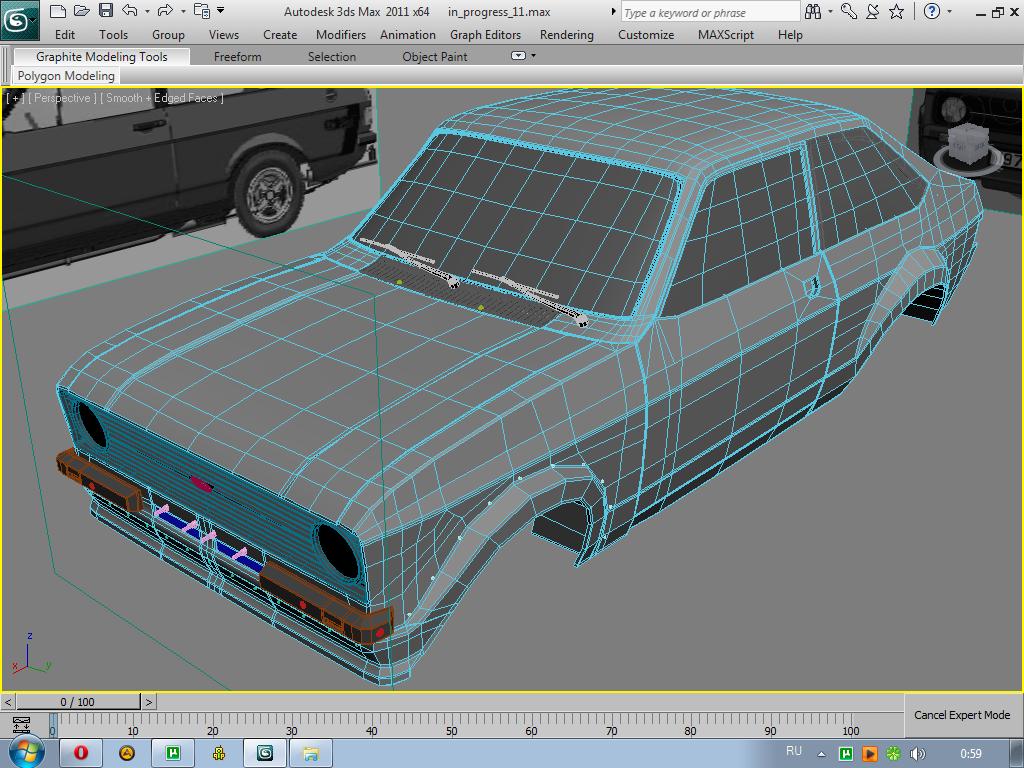Screen dimensions: 1024x768
Task: Click the 0 / 100 time slider
Action: [78, 702]
